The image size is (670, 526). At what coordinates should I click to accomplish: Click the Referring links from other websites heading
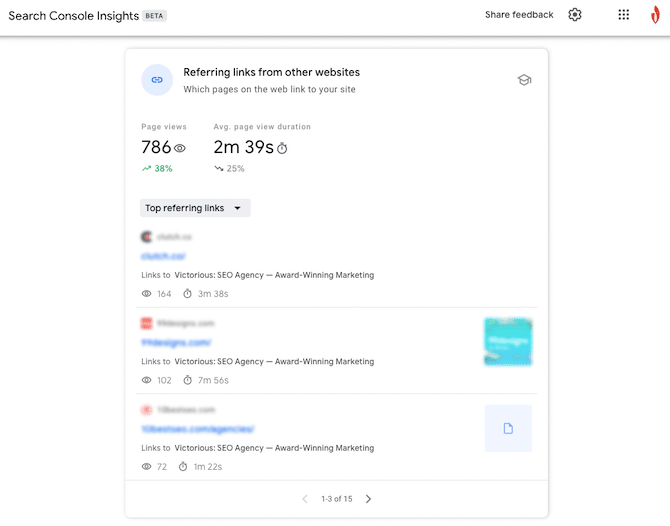pos(272,72)
